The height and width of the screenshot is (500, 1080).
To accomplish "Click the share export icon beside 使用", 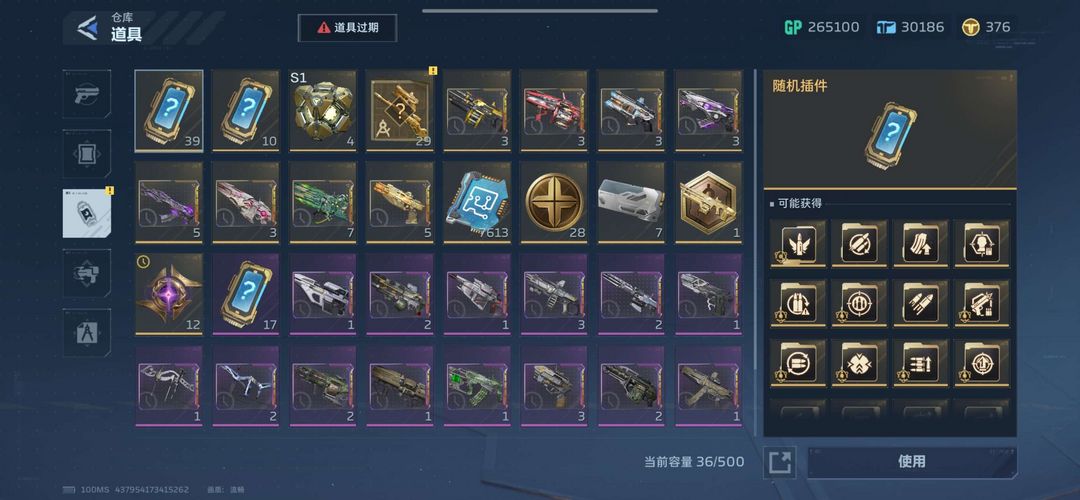I will (x=780, y=461).
